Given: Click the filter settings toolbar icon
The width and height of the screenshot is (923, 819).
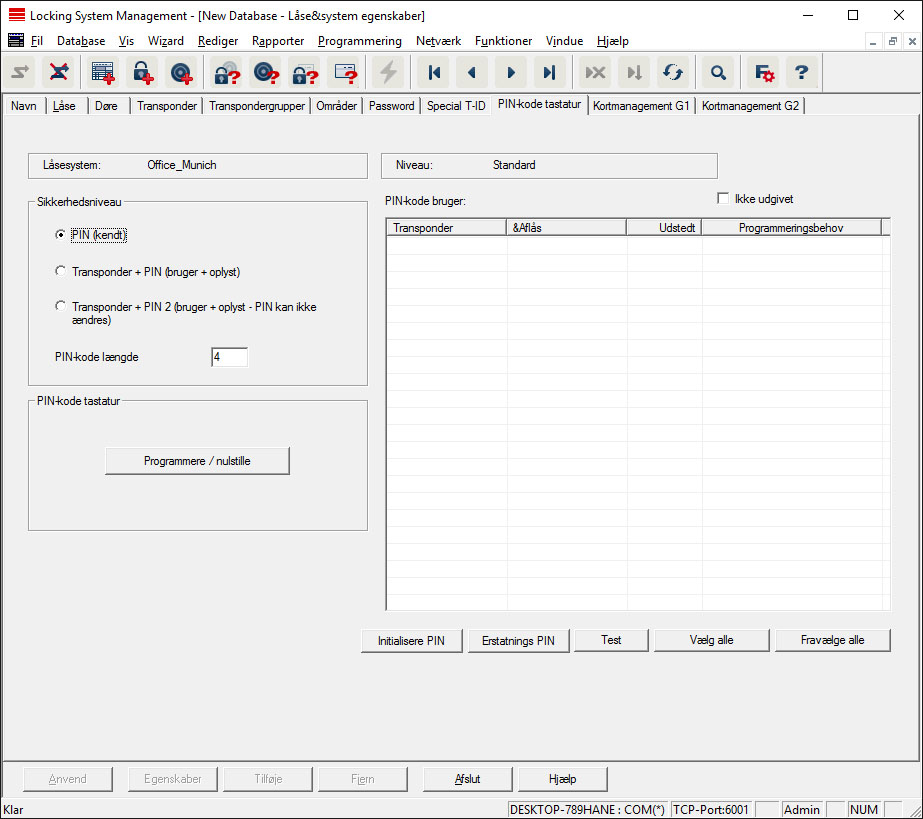Looking at the screenshot, I should click(765, 72).
